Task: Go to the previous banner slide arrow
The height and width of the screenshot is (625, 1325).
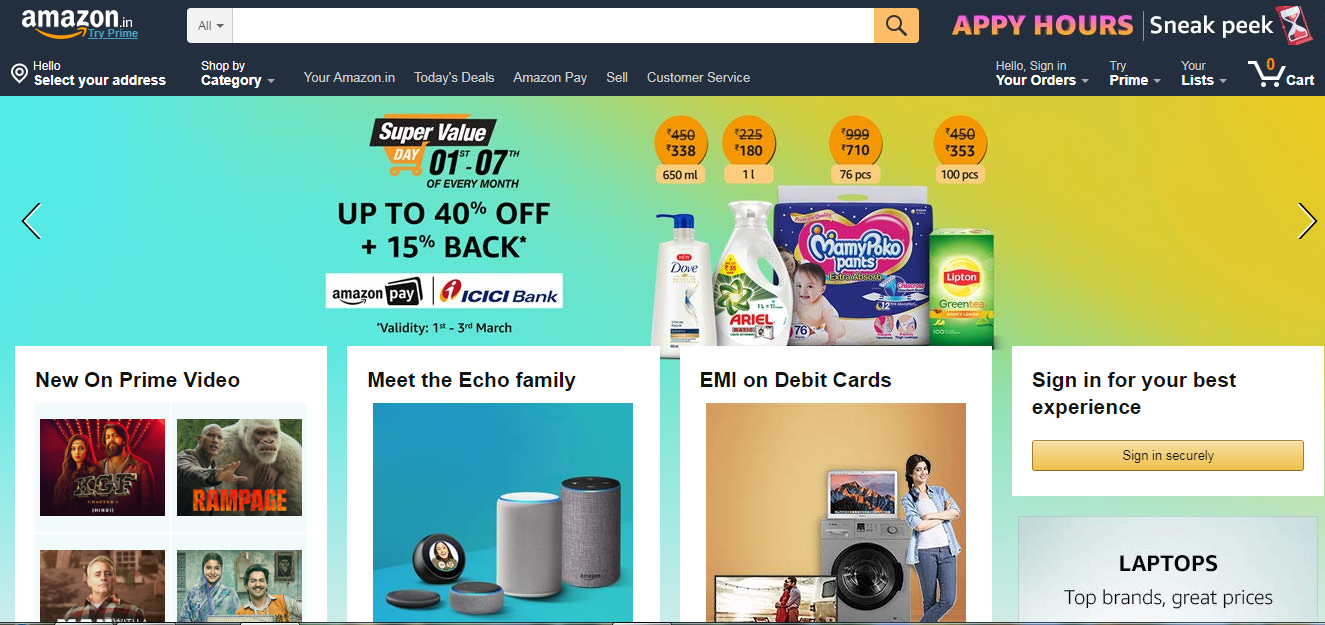Action: (31, 221)
